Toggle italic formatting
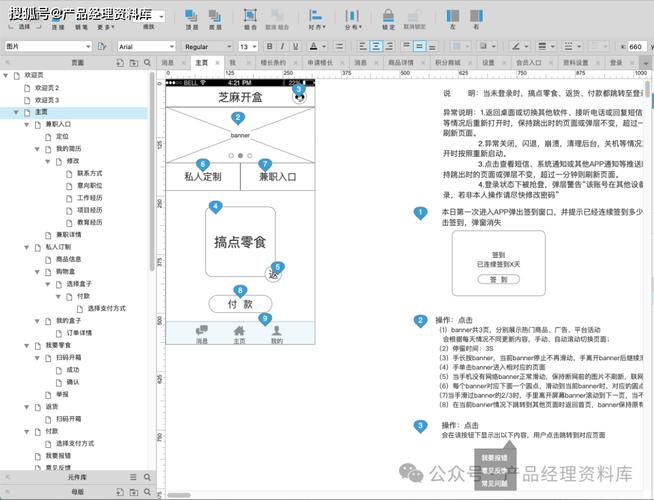 pyautogui.click(x=282, y=46)
